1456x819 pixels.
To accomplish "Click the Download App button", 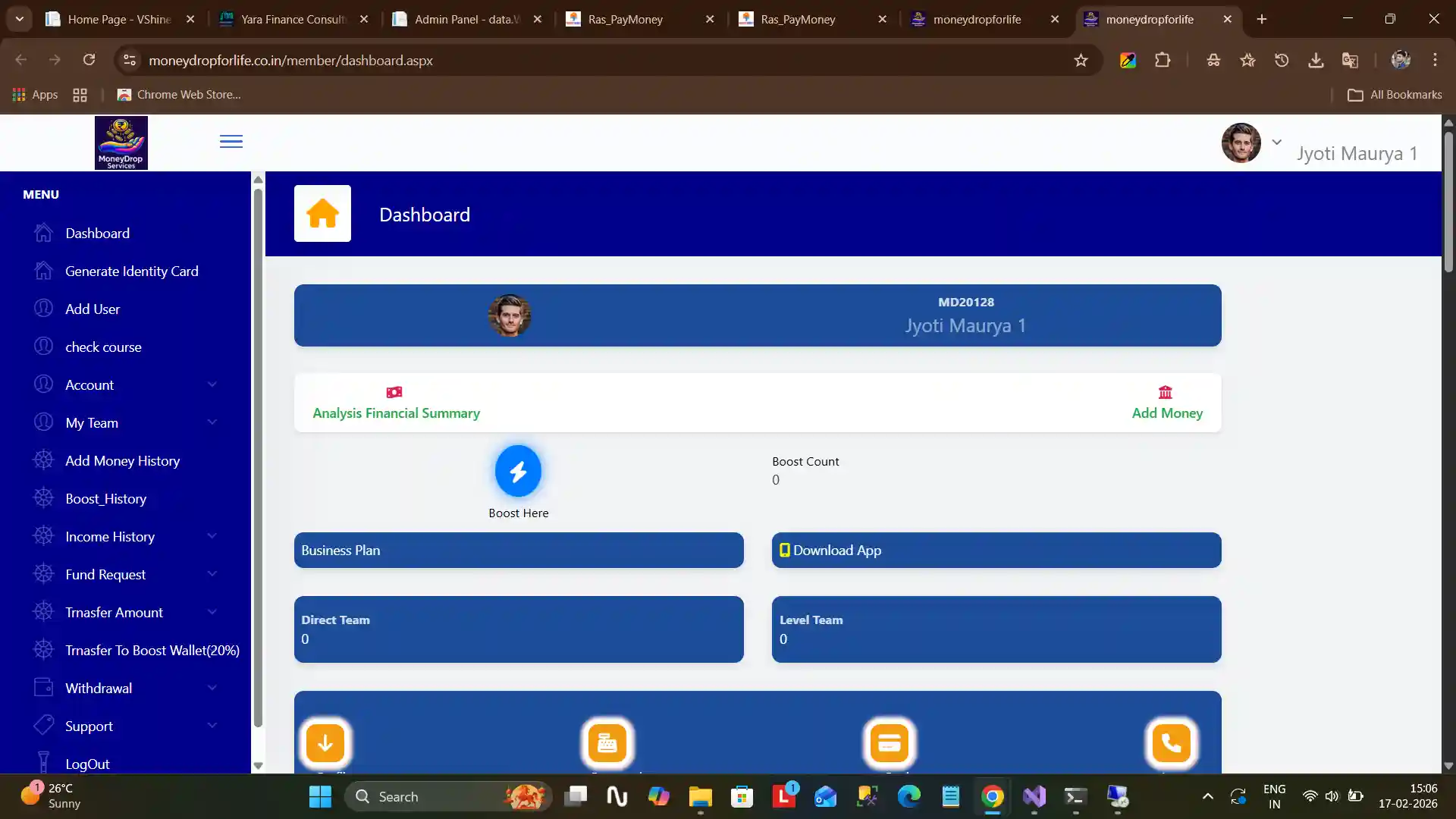I will point(996,551).
